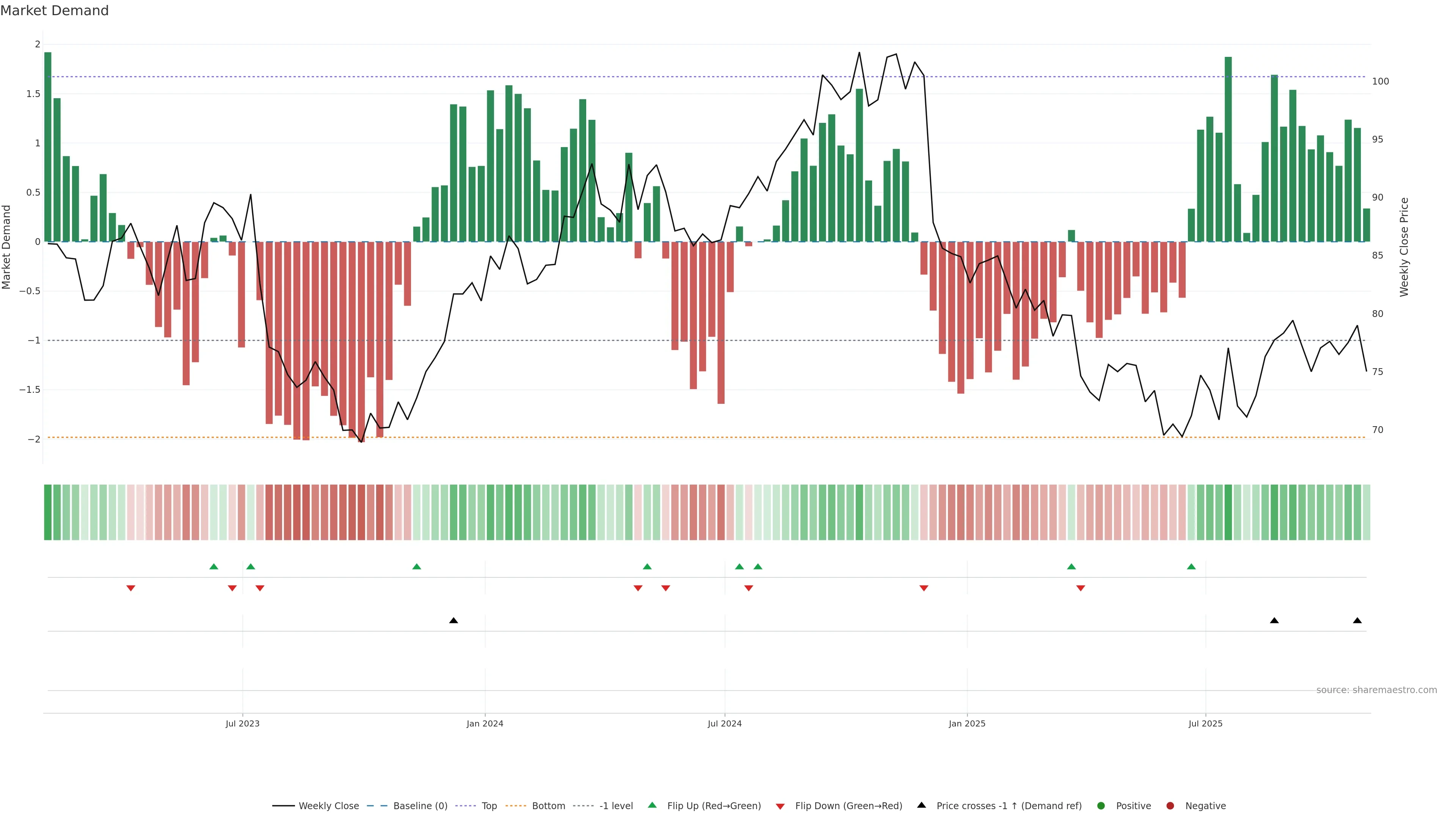This screenshot has height=819, width=1456.
Task: Click the Jan 2024 x-axis label
Action: pos(485,723)
